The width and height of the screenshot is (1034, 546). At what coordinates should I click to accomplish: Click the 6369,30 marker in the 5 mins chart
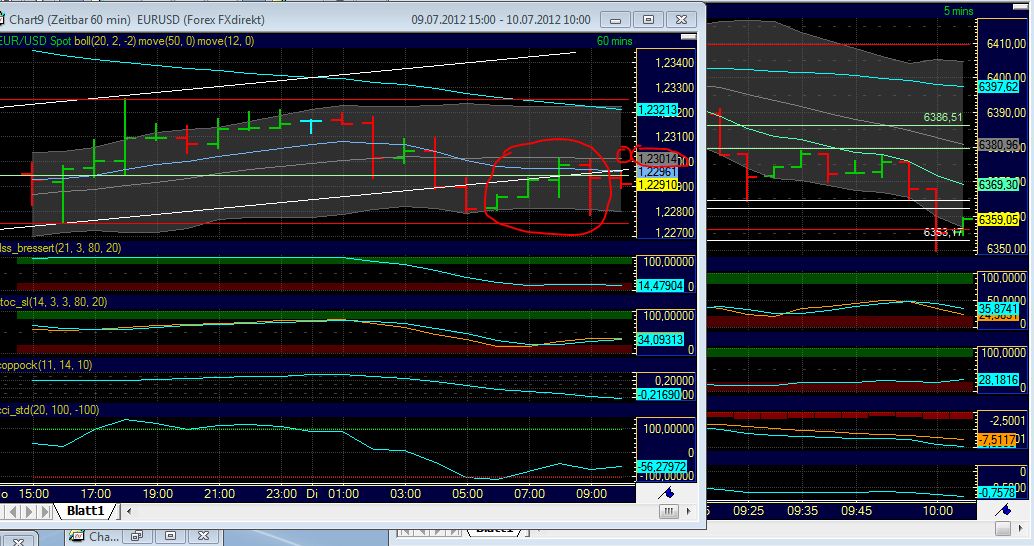998,185
